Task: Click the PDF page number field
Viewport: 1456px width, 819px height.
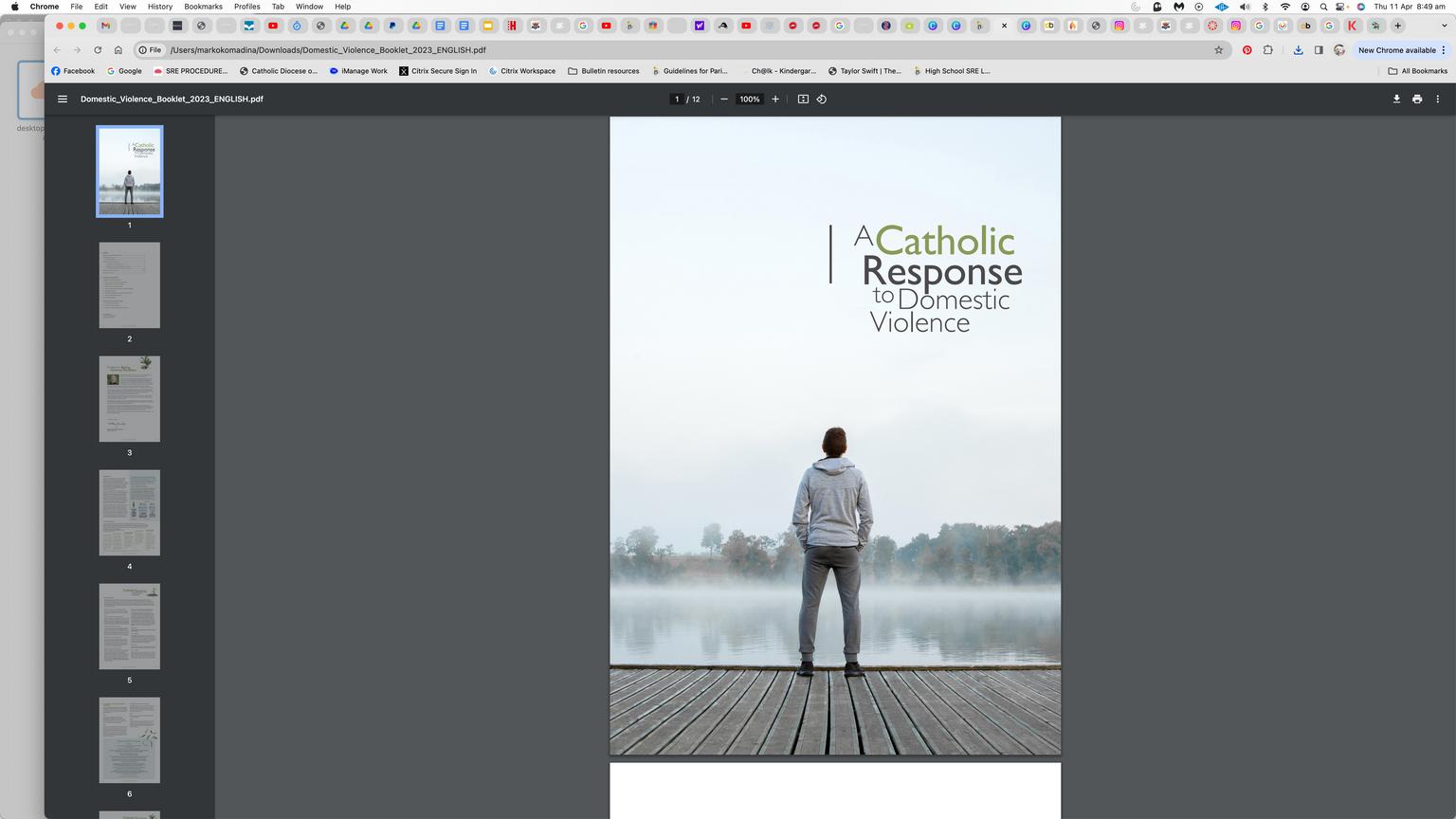Action: click(x=677, y=99)
